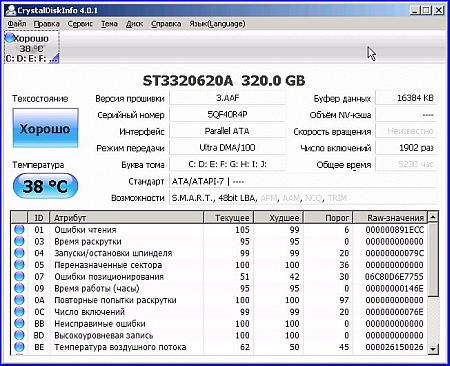Viewport: 450px width, 366px height.
Task: Open the Сервис menu
Action: coord(80,24)
